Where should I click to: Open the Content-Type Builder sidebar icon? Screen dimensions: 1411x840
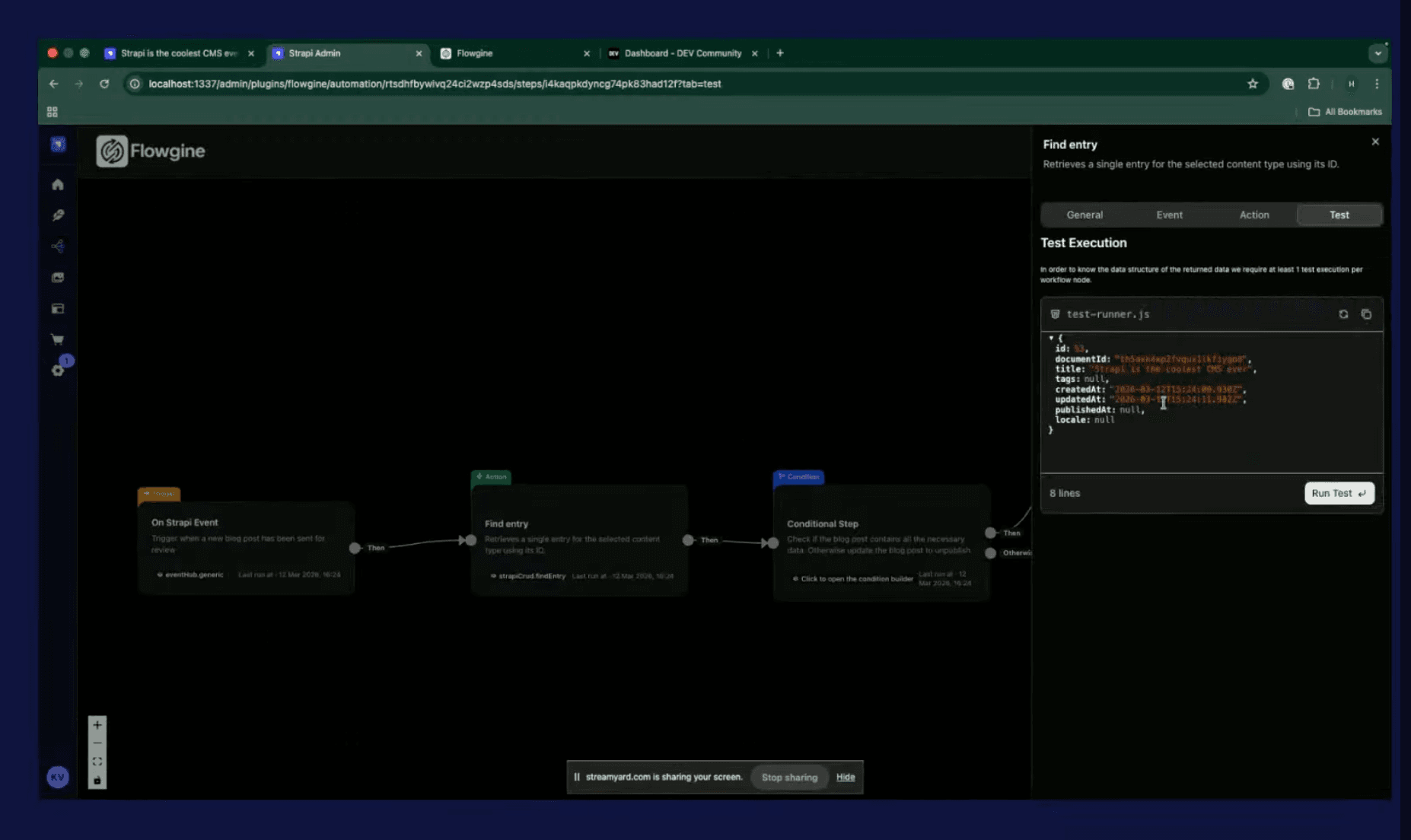[58, 309]
